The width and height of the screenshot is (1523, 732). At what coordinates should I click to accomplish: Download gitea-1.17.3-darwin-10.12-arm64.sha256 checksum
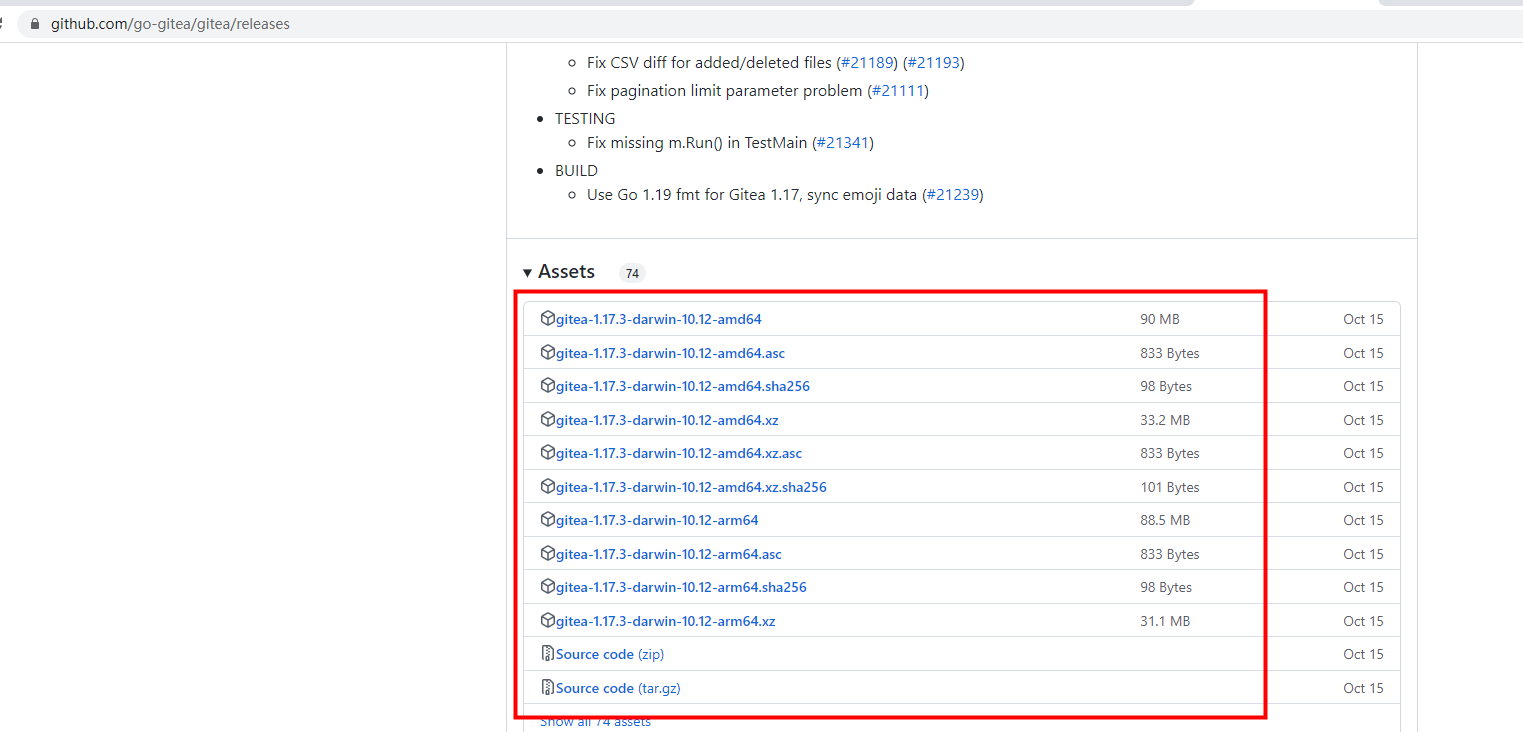pos(681,587)
